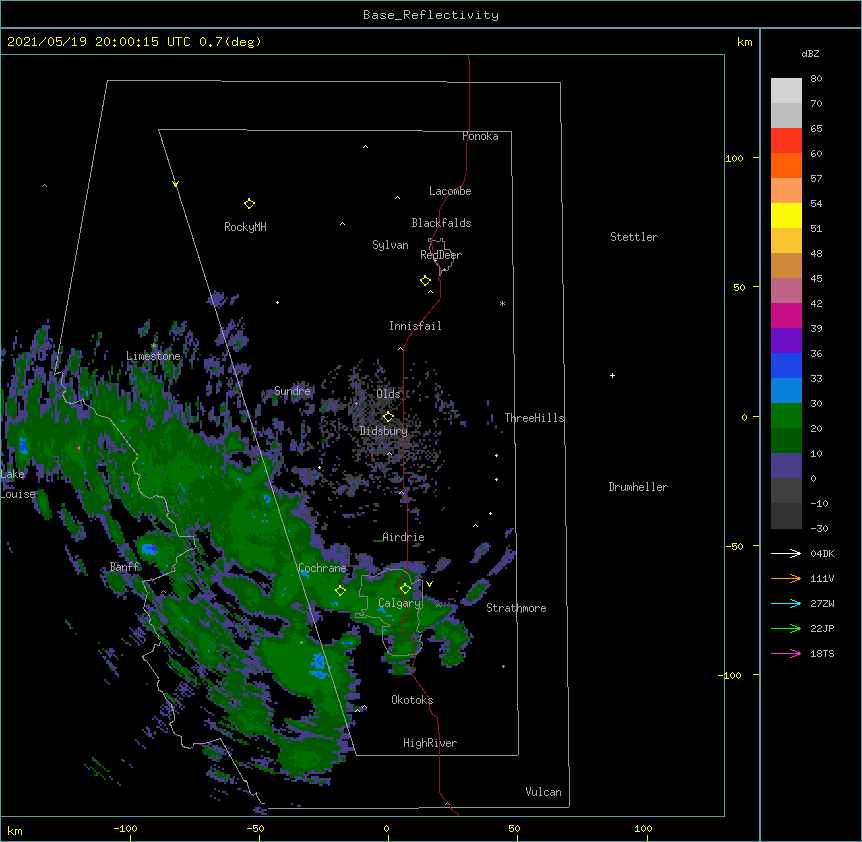The width and height of the screenshot is (862, 842).
Task: Pick the blue 33 dBZ legend swatch
Action: (x=786, y=365)
